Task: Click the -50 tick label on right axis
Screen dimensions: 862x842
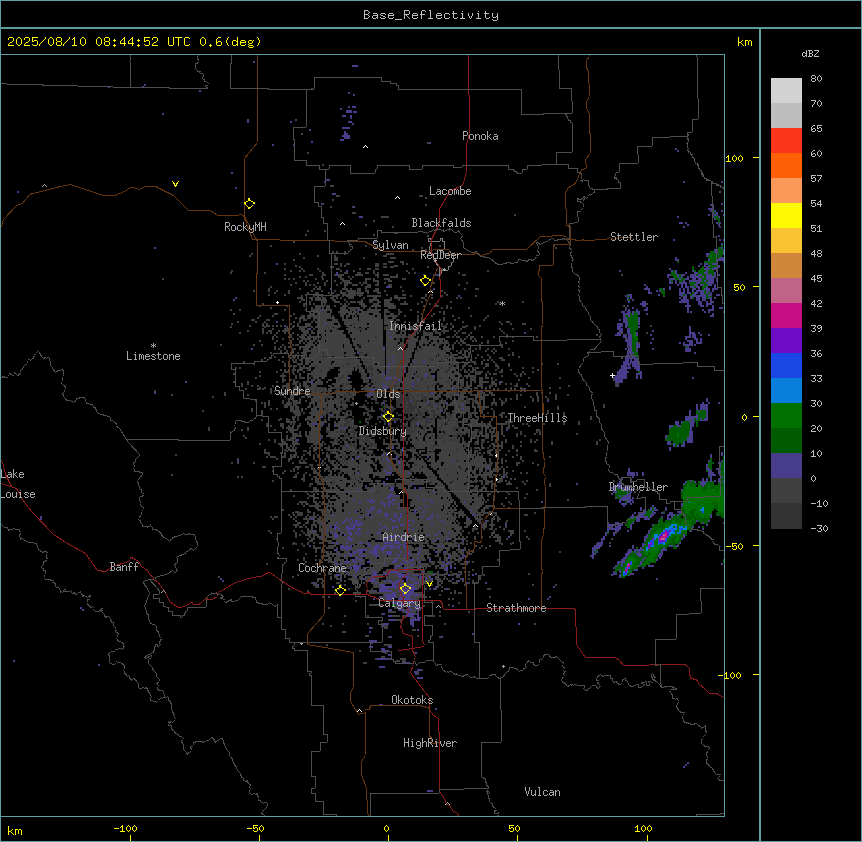Action: 734,546
